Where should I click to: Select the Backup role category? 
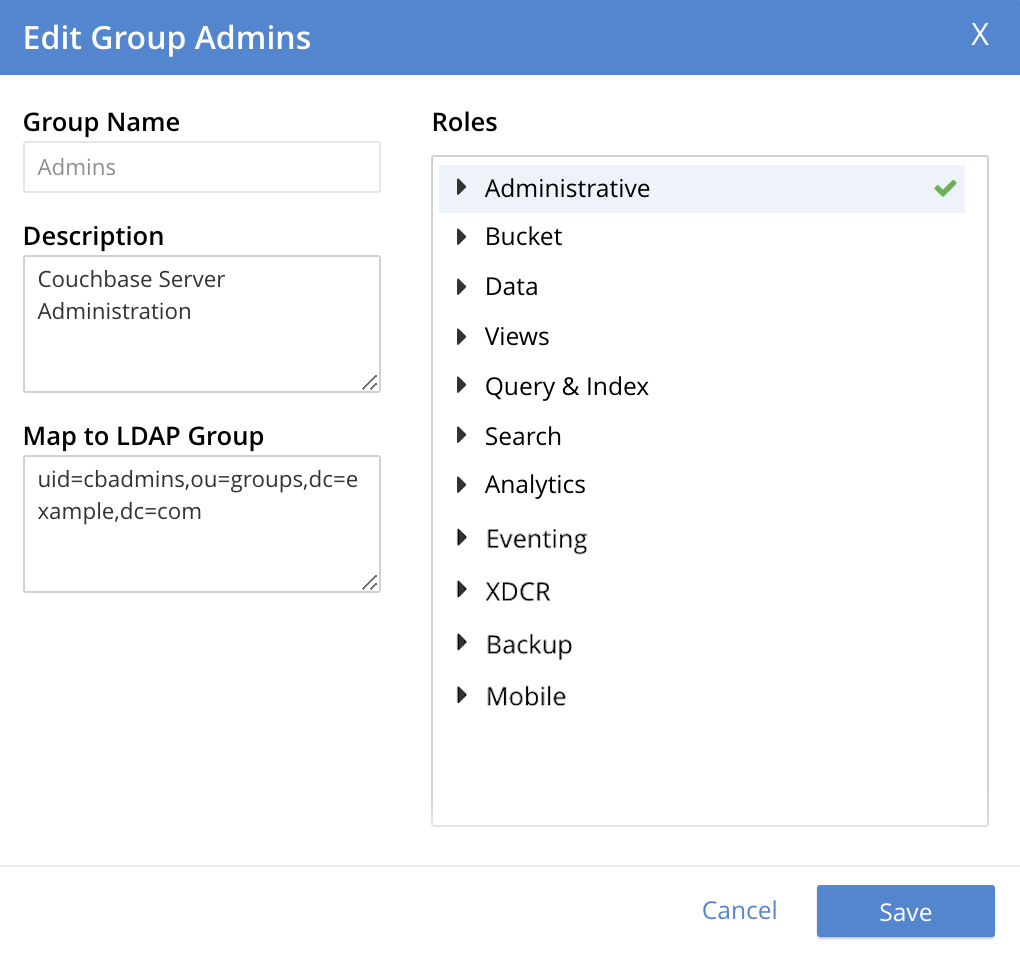click(529, 645)
